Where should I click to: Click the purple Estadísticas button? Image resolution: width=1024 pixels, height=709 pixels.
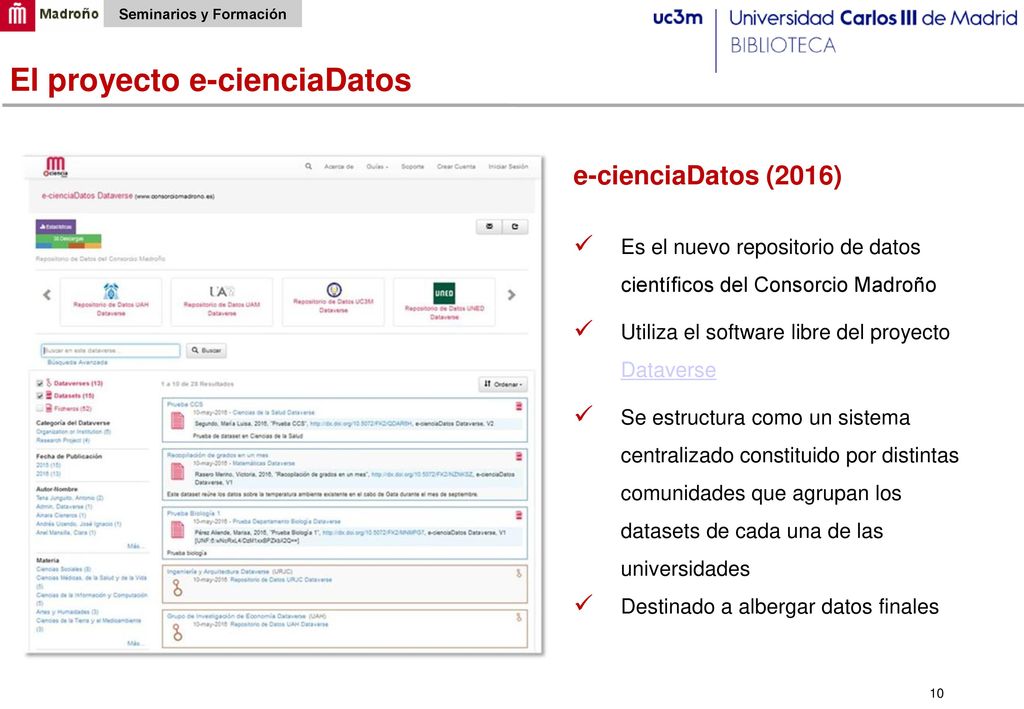pyautogui.click(x=56, y=227)
